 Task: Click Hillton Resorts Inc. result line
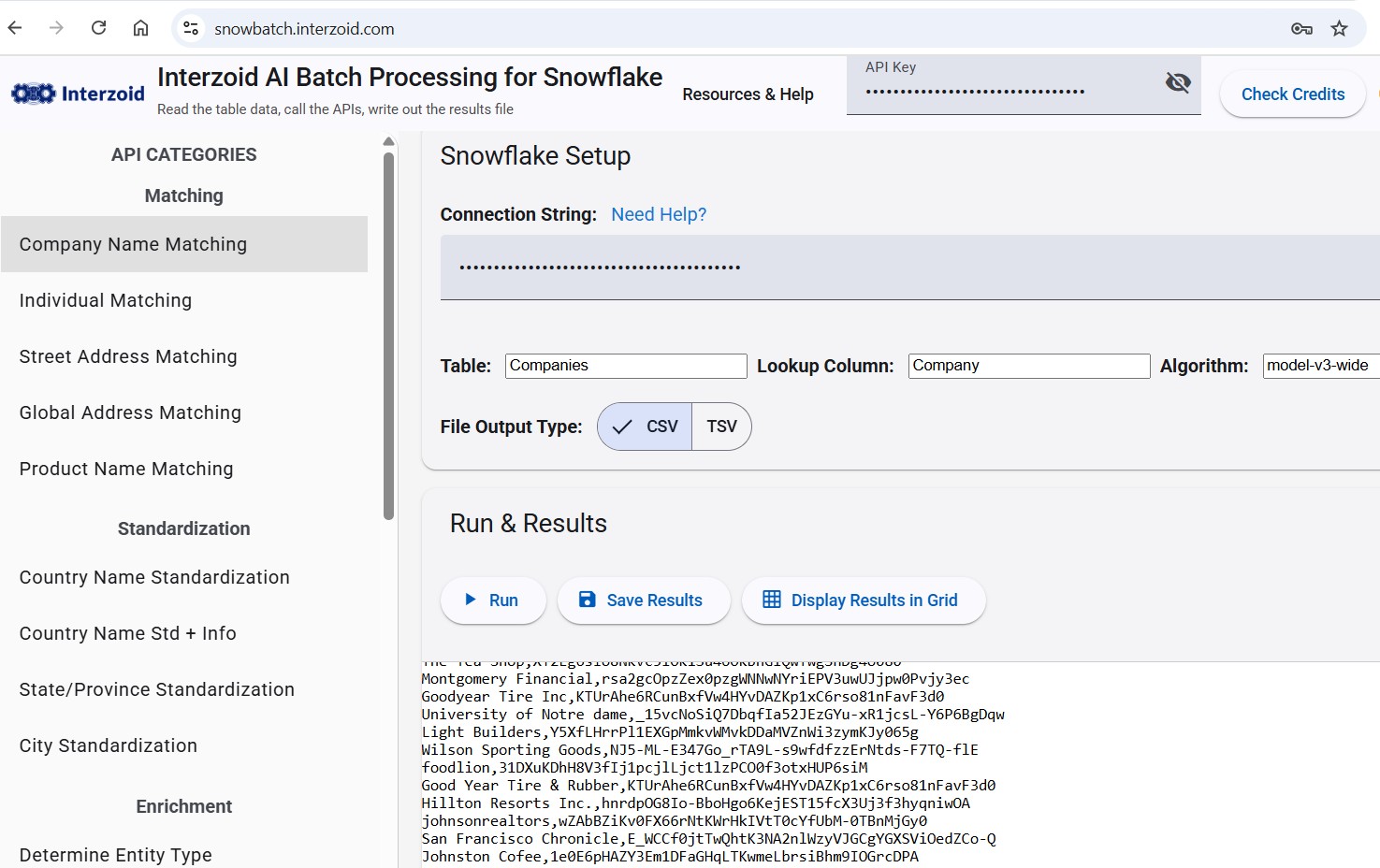[x=696, y=803]
